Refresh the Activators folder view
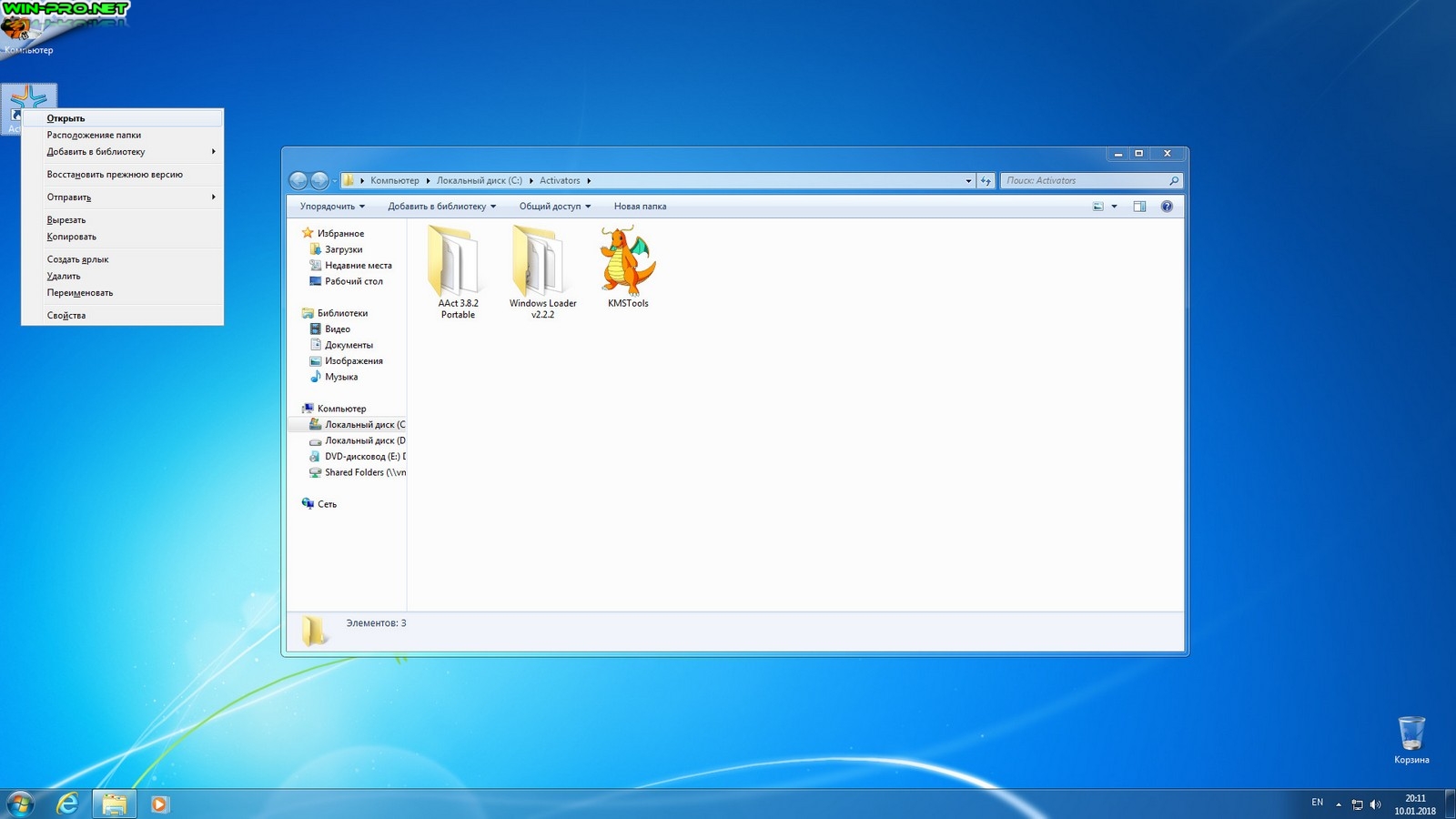 (986, 181)
